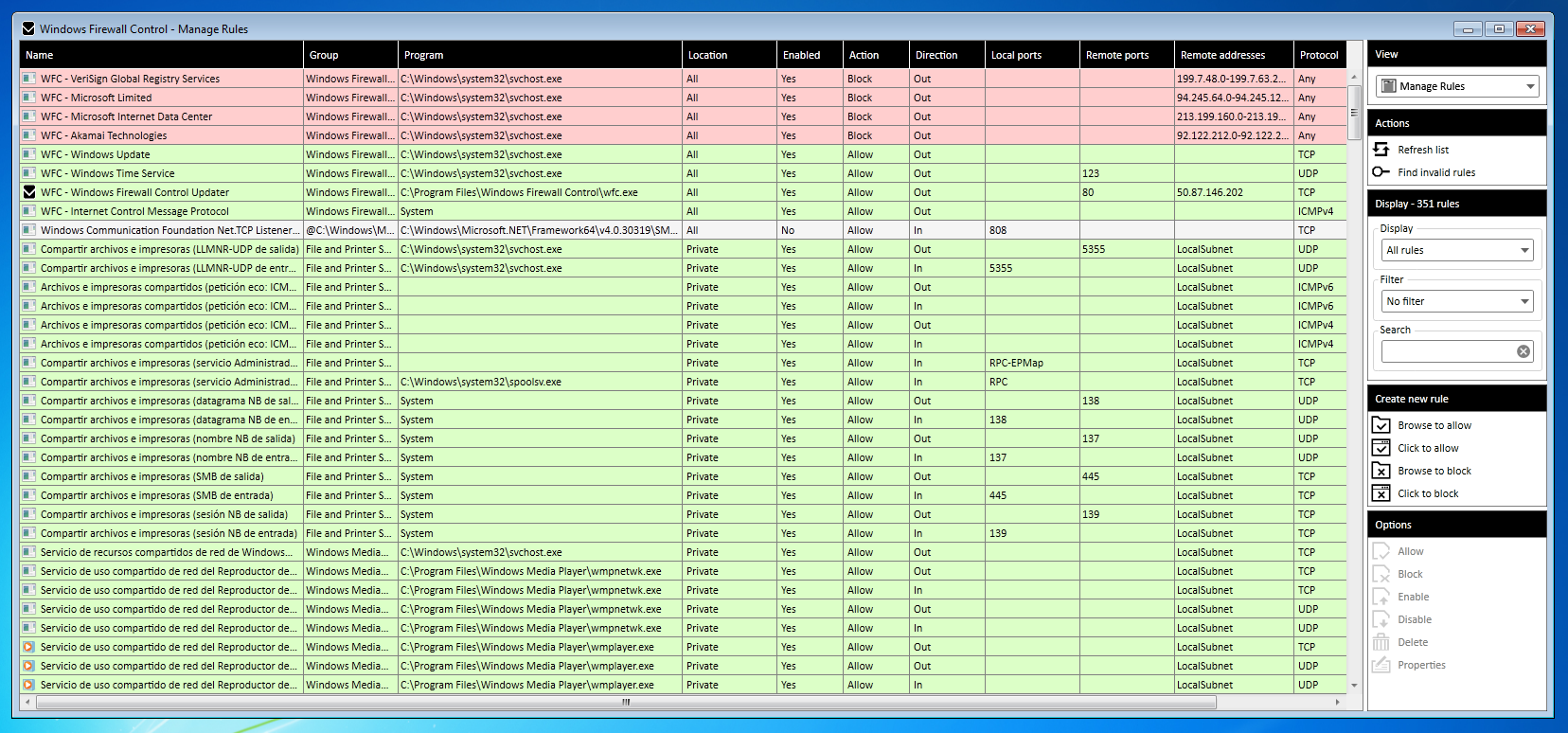Click the row icon for Windows Communication Foundation Net.TCP Listener

point(29,230)
